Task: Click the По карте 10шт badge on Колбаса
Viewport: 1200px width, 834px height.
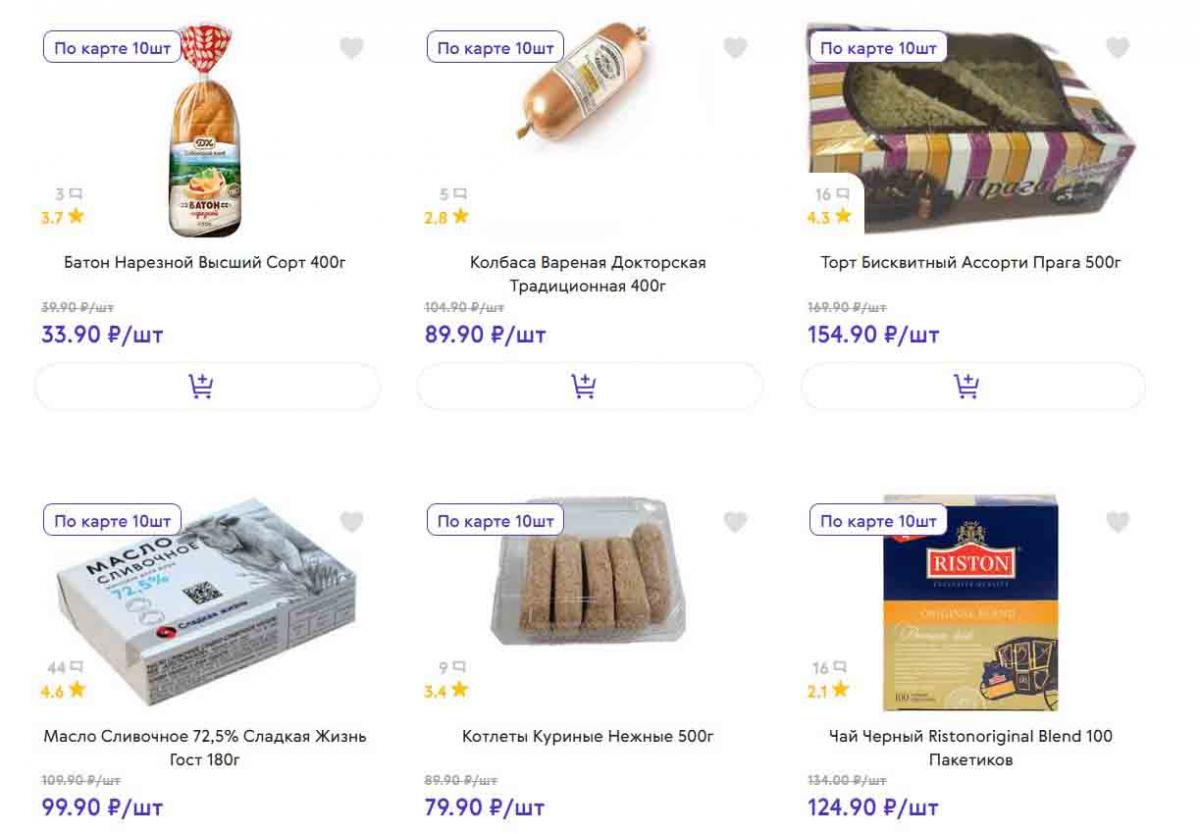Action: coord(495,48)
